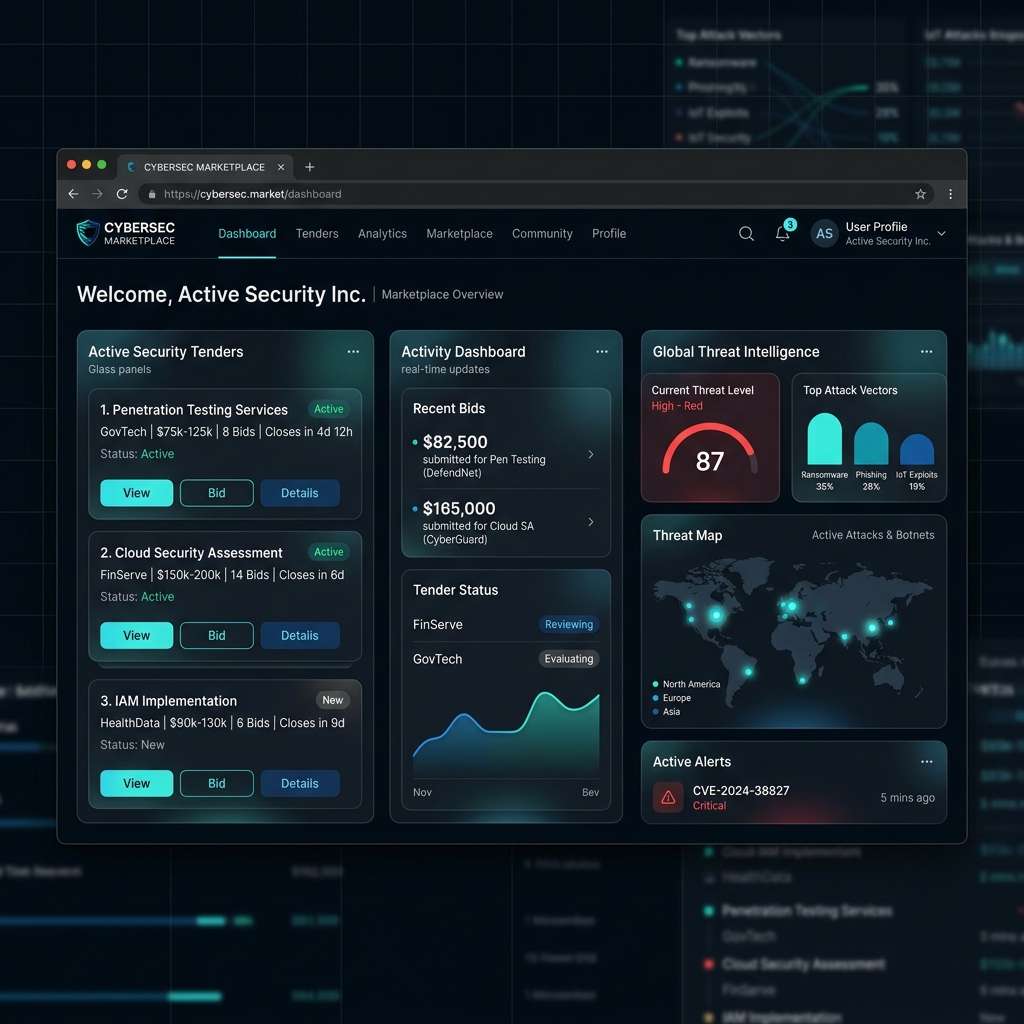Open Global Threat Intelligence three-dot menu
This screenshot has height=1024, width=1024.
(x=926, y=351)
